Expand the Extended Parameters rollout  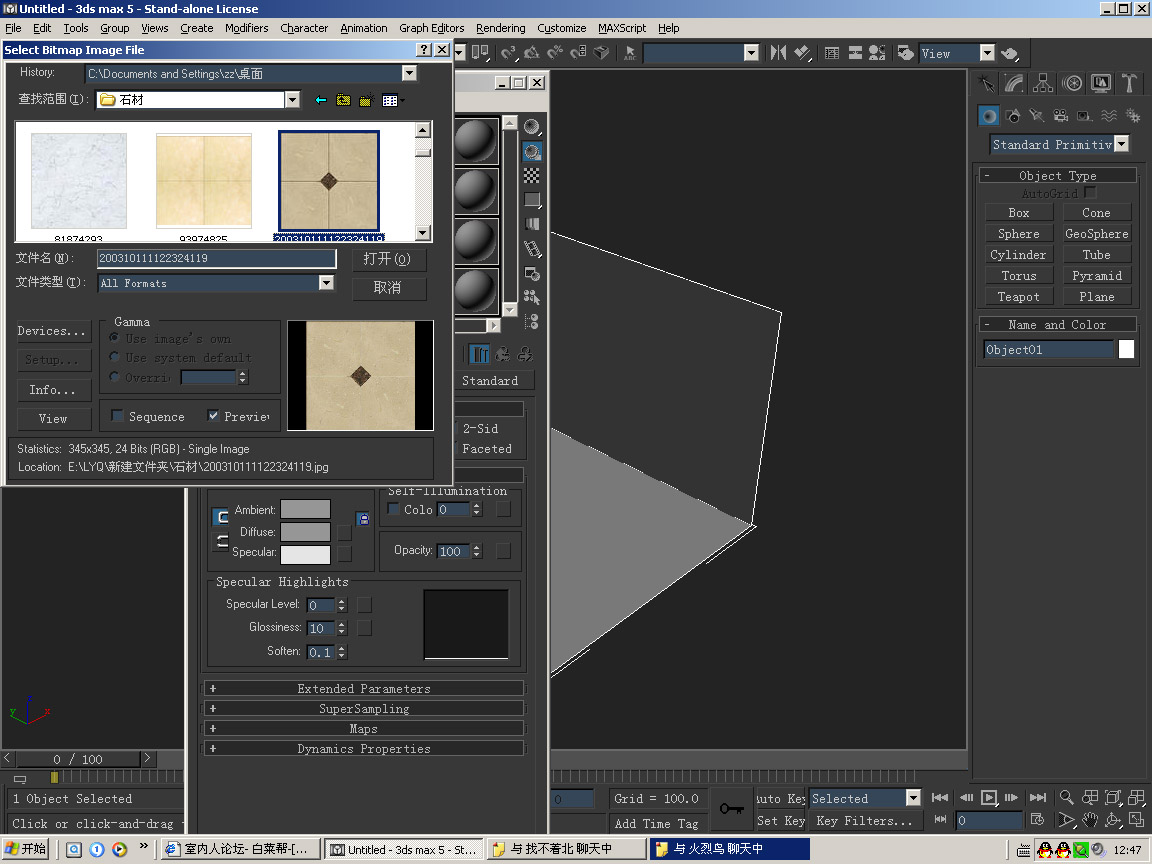pyautogui.click(x=364, y=688)
